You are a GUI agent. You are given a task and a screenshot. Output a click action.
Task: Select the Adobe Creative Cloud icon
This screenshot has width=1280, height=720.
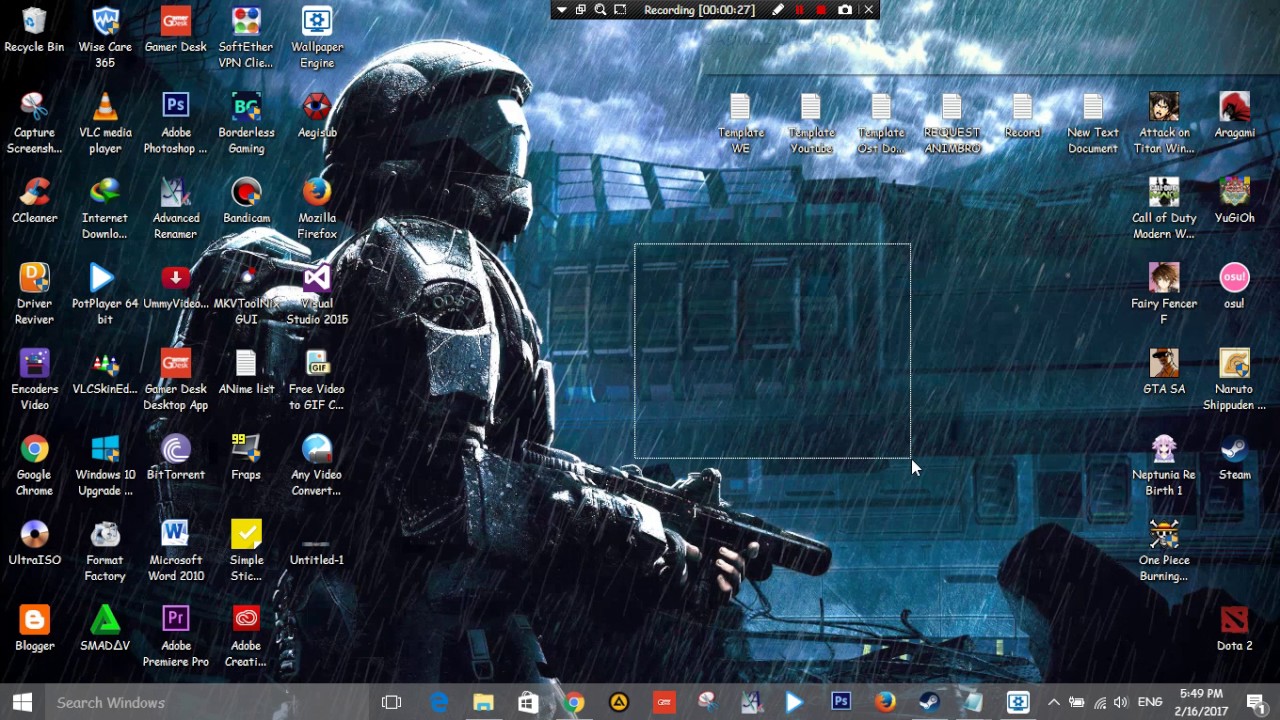point(246,636)
